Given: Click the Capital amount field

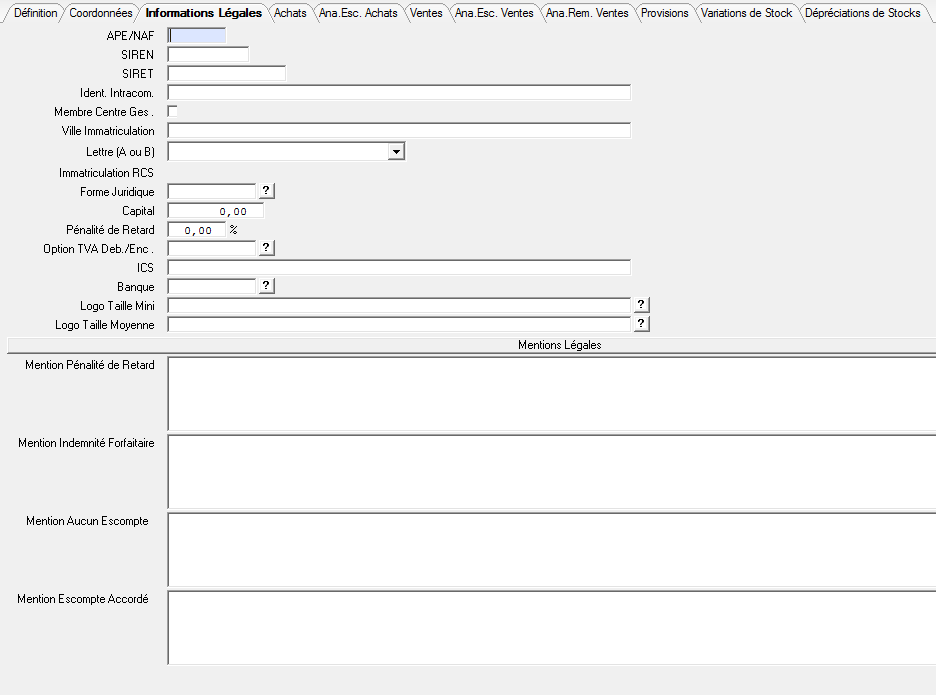Looking at the screenshot, I should [215, 211].
